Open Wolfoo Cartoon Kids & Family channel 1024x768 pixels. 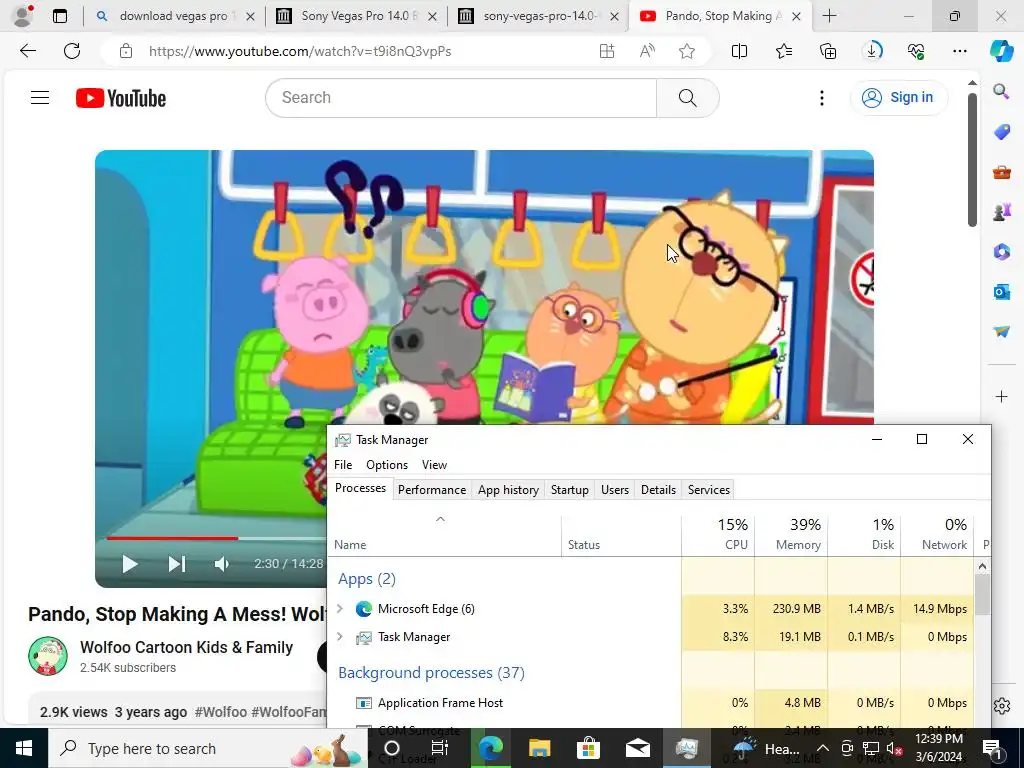coord(186,647)
